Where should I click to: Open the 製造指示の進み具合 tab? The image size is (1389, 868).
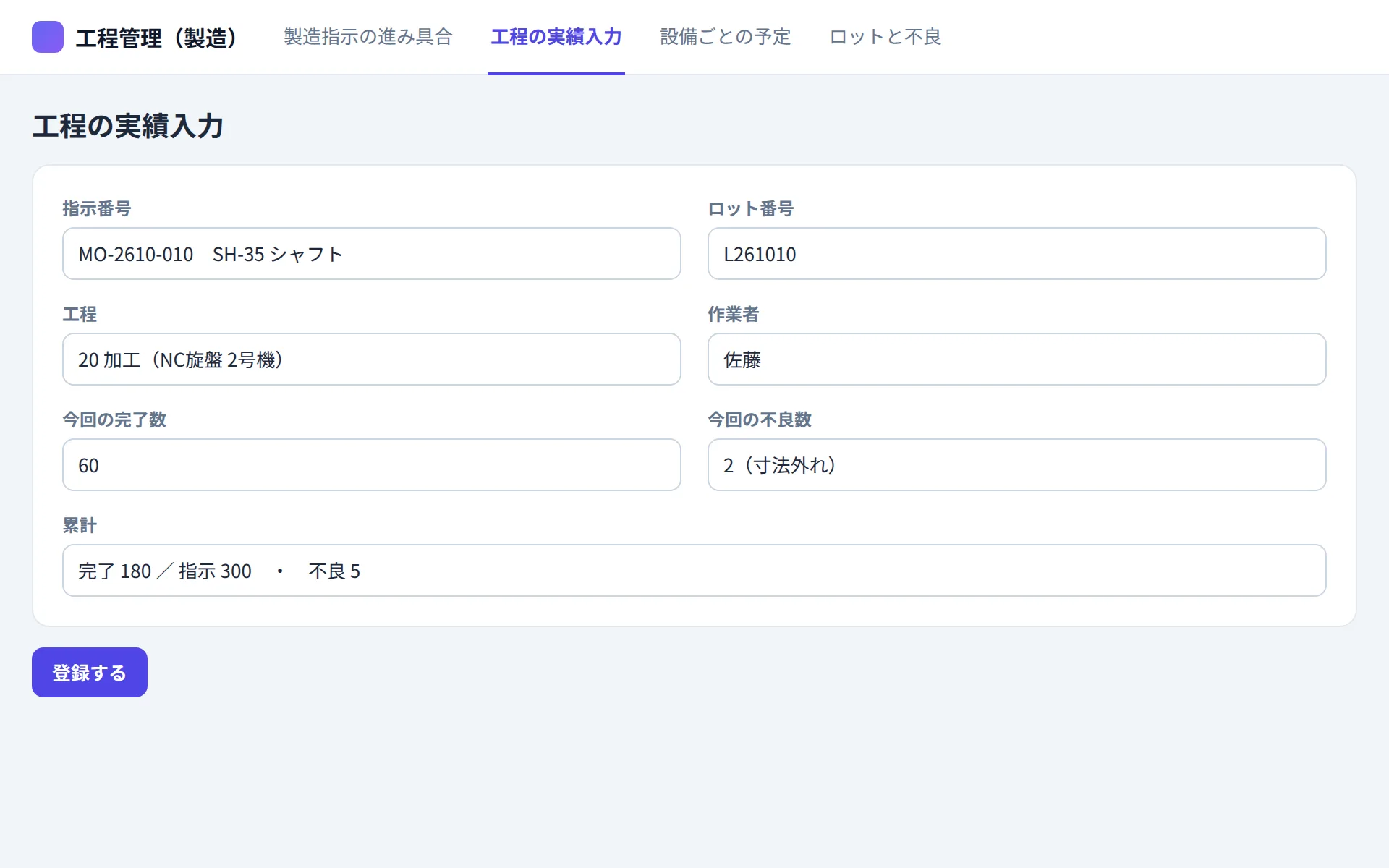tap(368, 37)
